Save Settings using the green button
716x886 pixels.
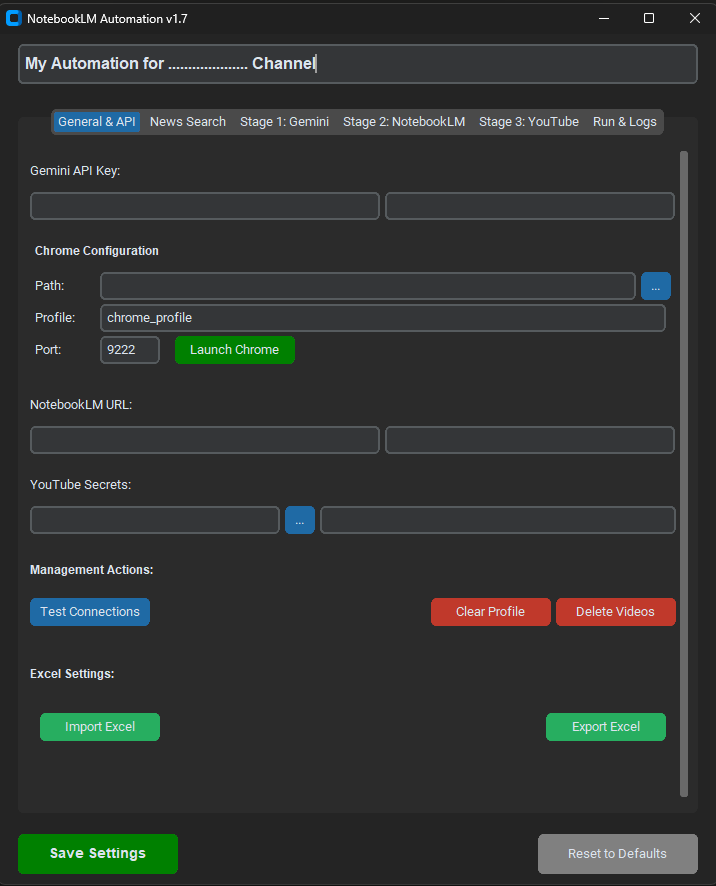pos(98,854)
